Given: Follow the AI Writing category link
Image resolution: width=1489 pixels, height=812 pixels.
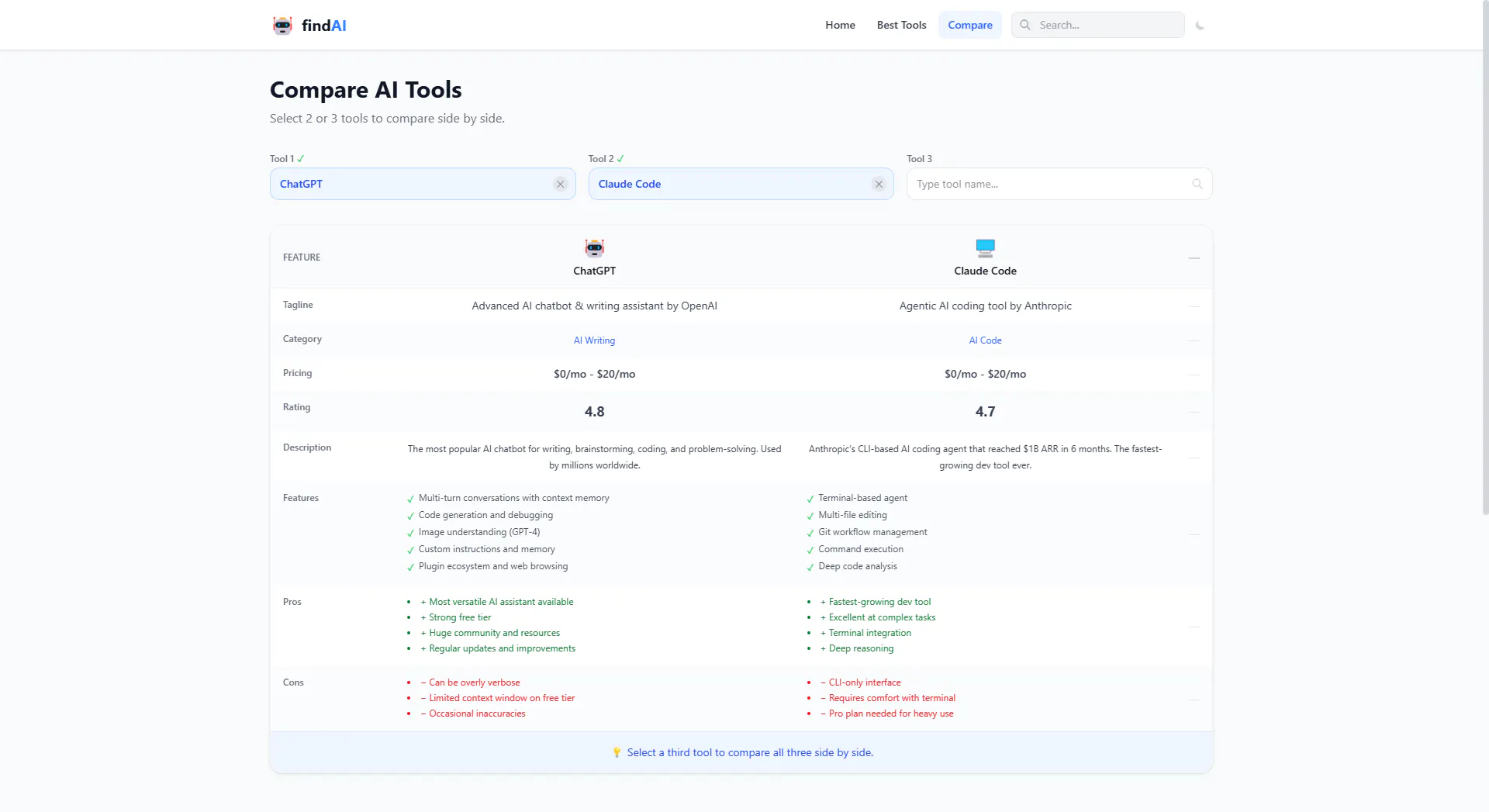Looking at the screenshot, I should point(594,340).
